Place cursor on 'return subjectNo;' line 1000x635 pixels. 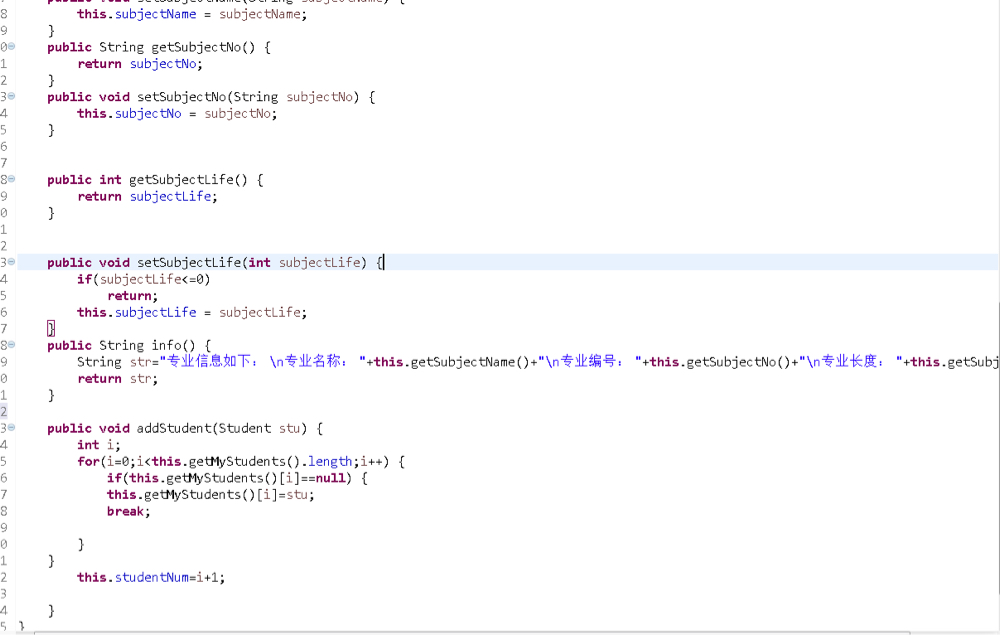coord(140,64)
